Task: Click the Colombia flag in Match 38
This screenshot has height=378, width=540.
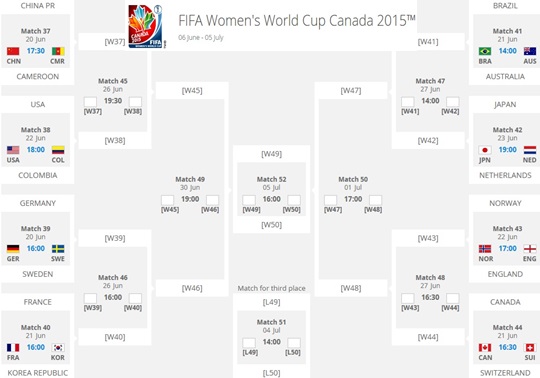Action: point(58,150)
